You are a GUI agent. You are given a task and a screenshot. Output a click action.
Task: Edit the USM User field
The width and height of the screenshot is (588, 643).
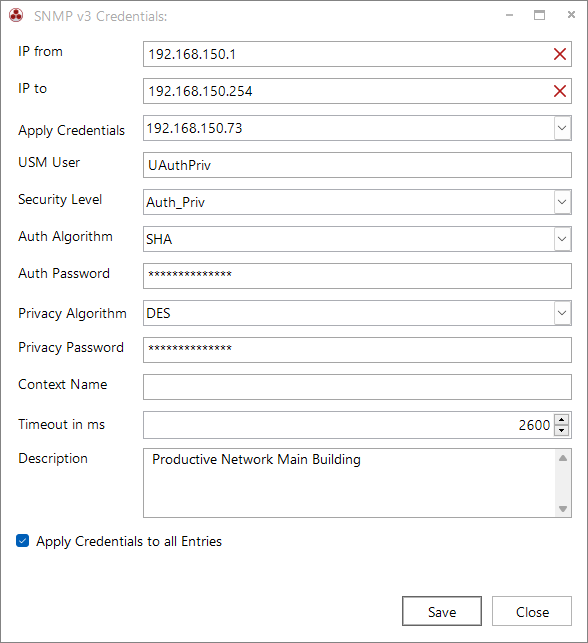tap(357, 165)
